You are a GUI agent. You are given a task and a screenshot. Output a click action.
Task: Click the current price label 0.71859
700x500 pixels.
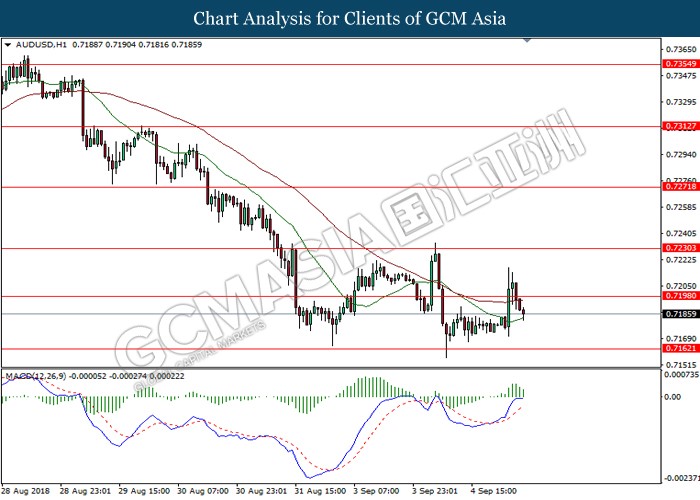(x=680, y=314)
